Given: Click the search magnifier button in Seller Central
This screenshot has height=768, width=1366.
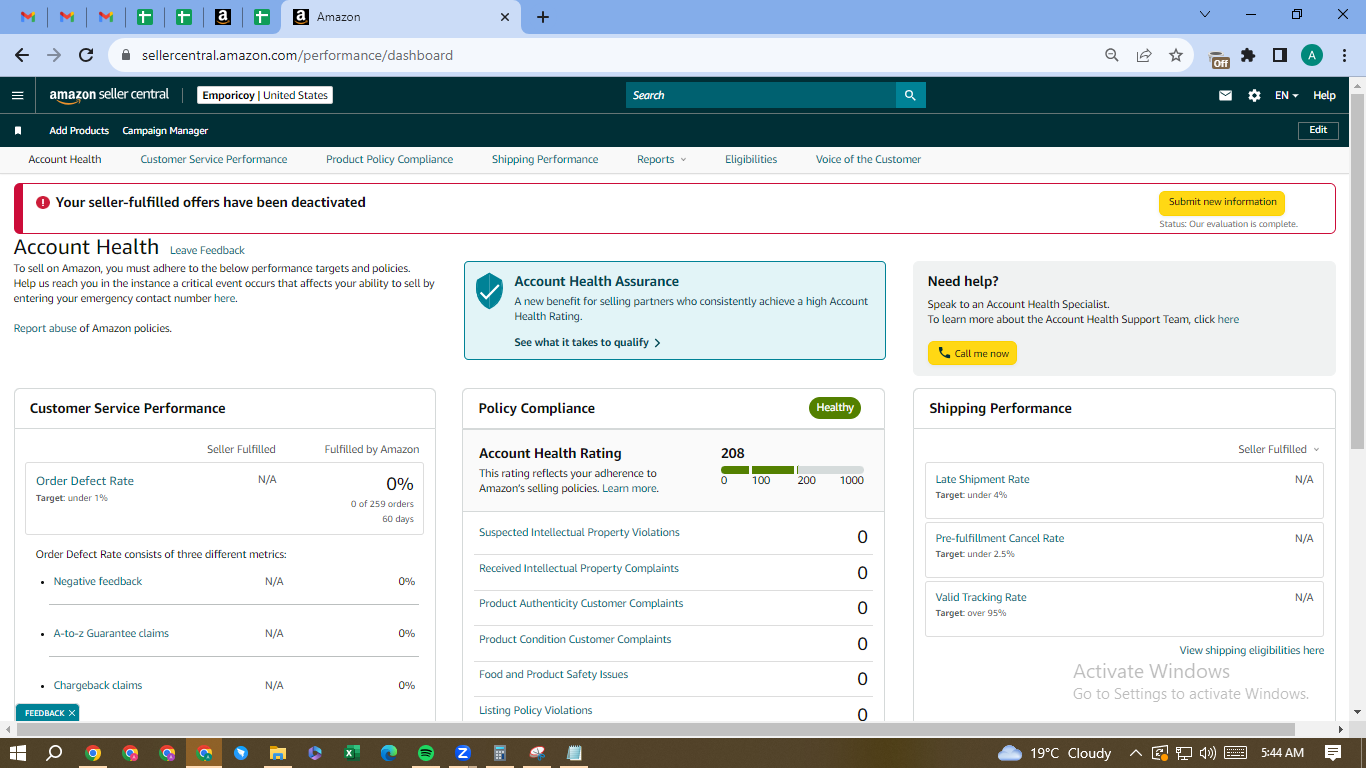Looking at the screenshot, I should point(910,95).
